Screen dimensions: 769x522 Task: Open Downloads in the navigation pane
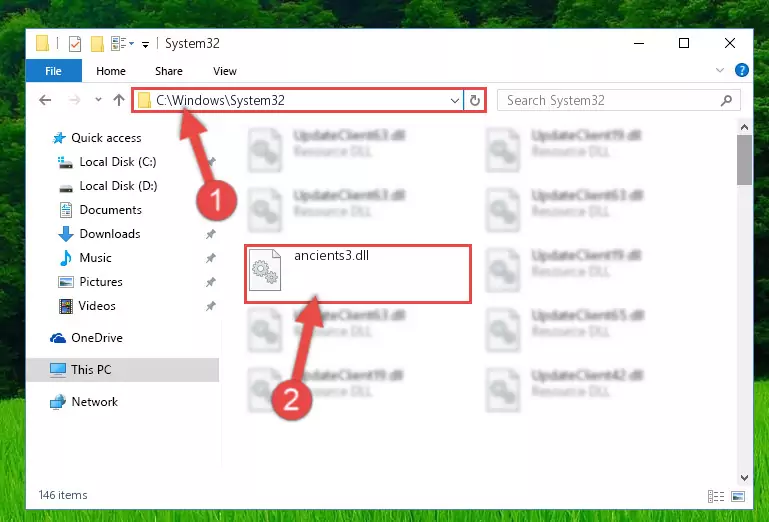pyautogui.click(x=110, y=234)
